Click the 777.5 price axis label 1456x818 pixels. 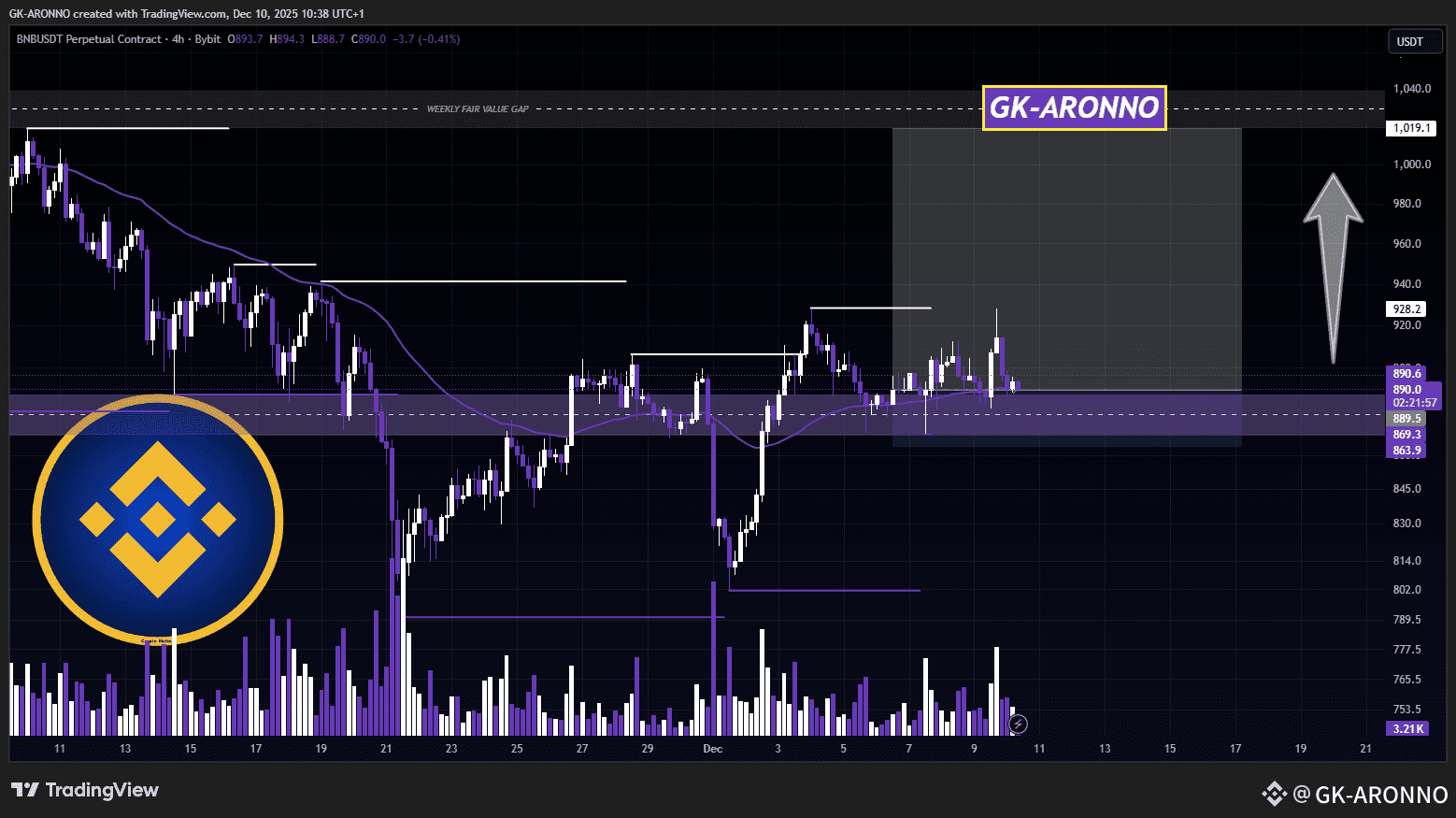tap(1407, 650)
